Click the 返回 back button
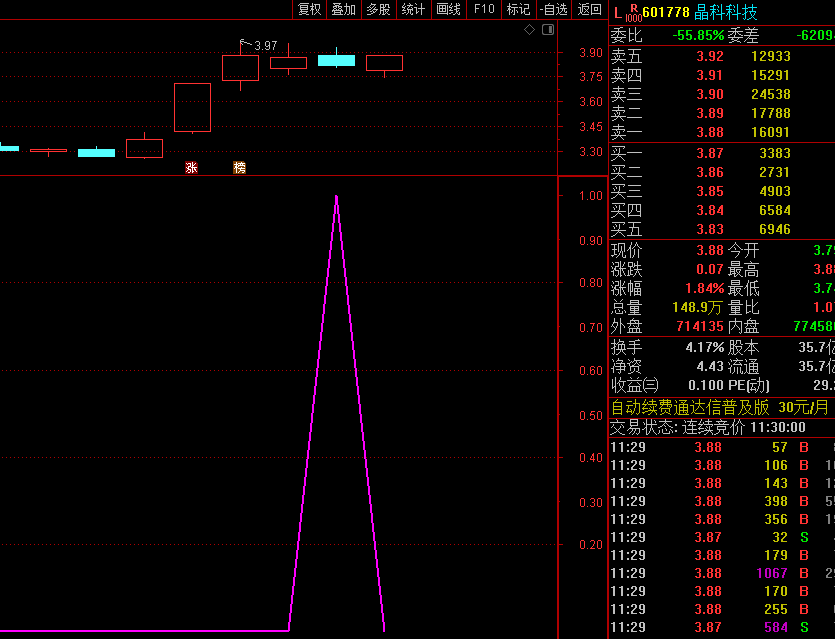This screenshot has height=639, width=835. pos(589,9)
